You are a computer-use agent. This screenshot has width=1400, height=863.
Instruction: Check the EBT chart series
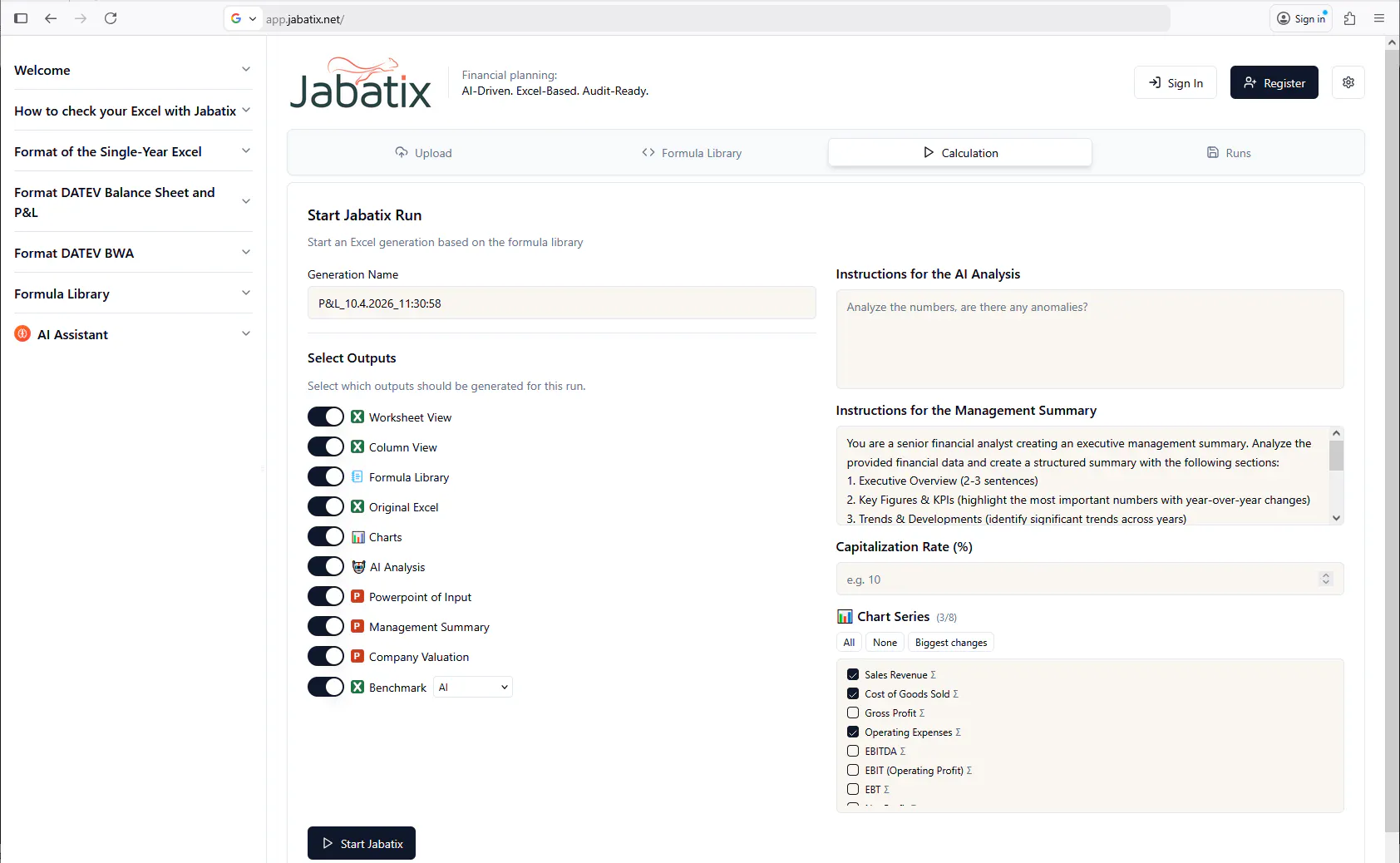pos(853,789)
